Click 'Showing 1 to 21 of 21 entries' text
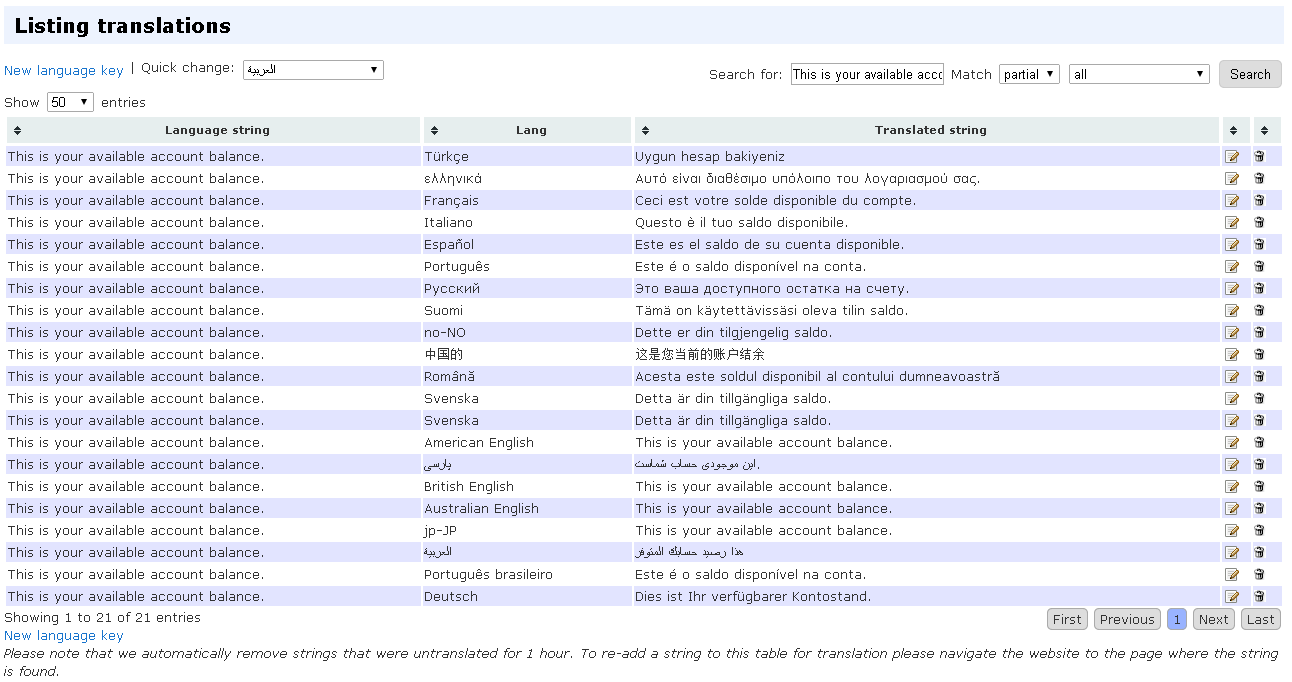Image resolution: width=1292 pixels, height=682 pixels. (x=102, y=617)
